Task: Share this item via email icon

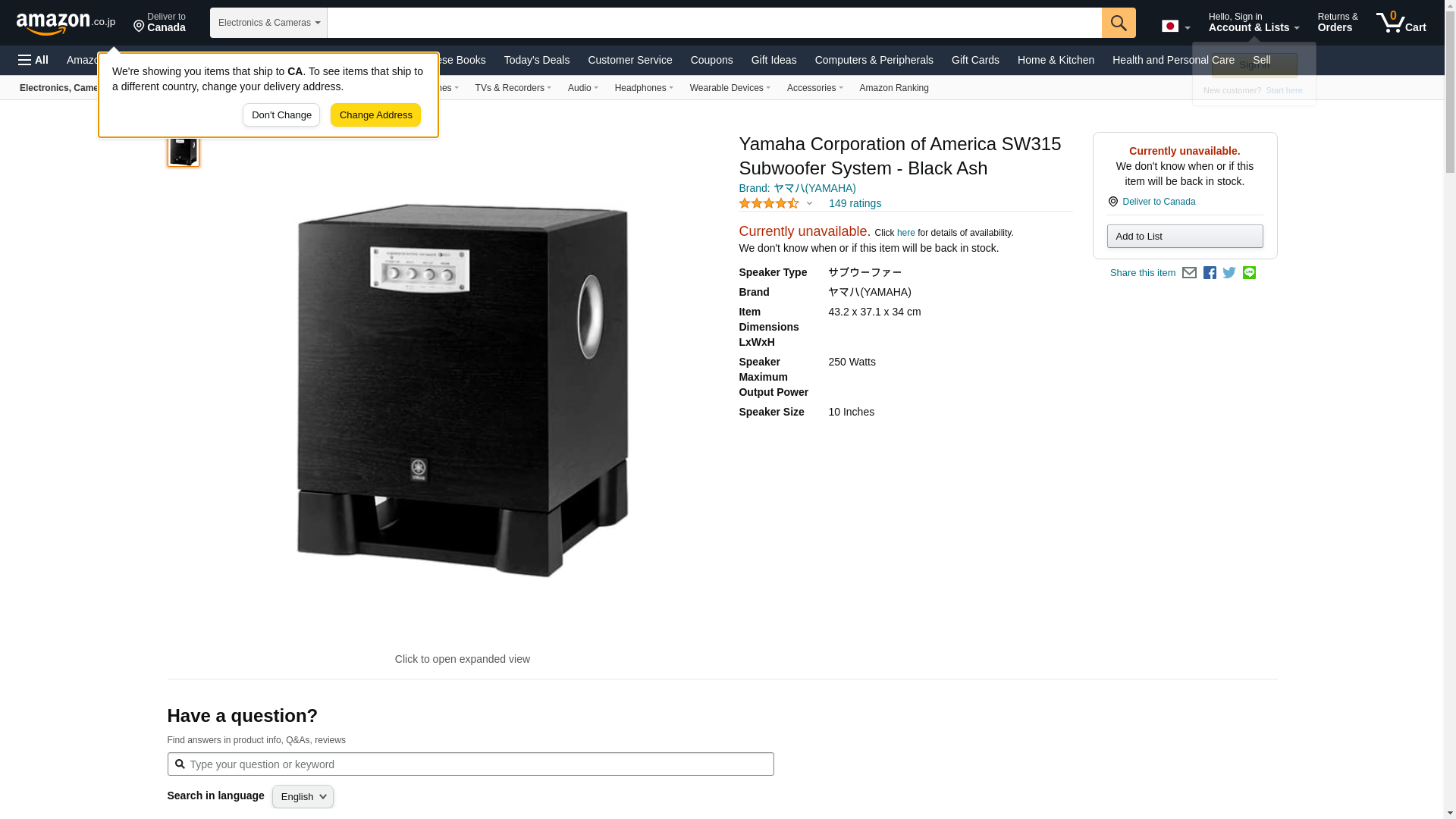Action: click(1189, 273)
